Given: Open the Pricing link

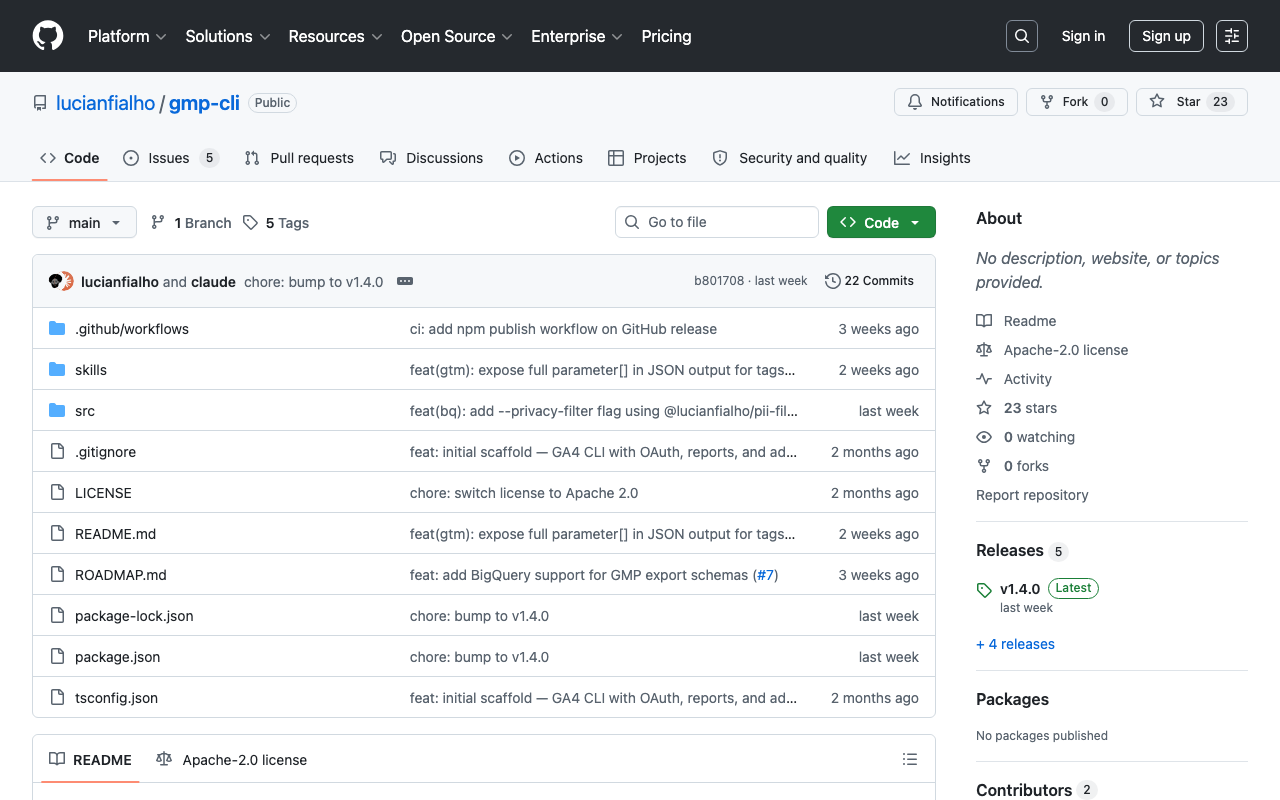Looking at the screenshot, I should [x=666, y=36].
